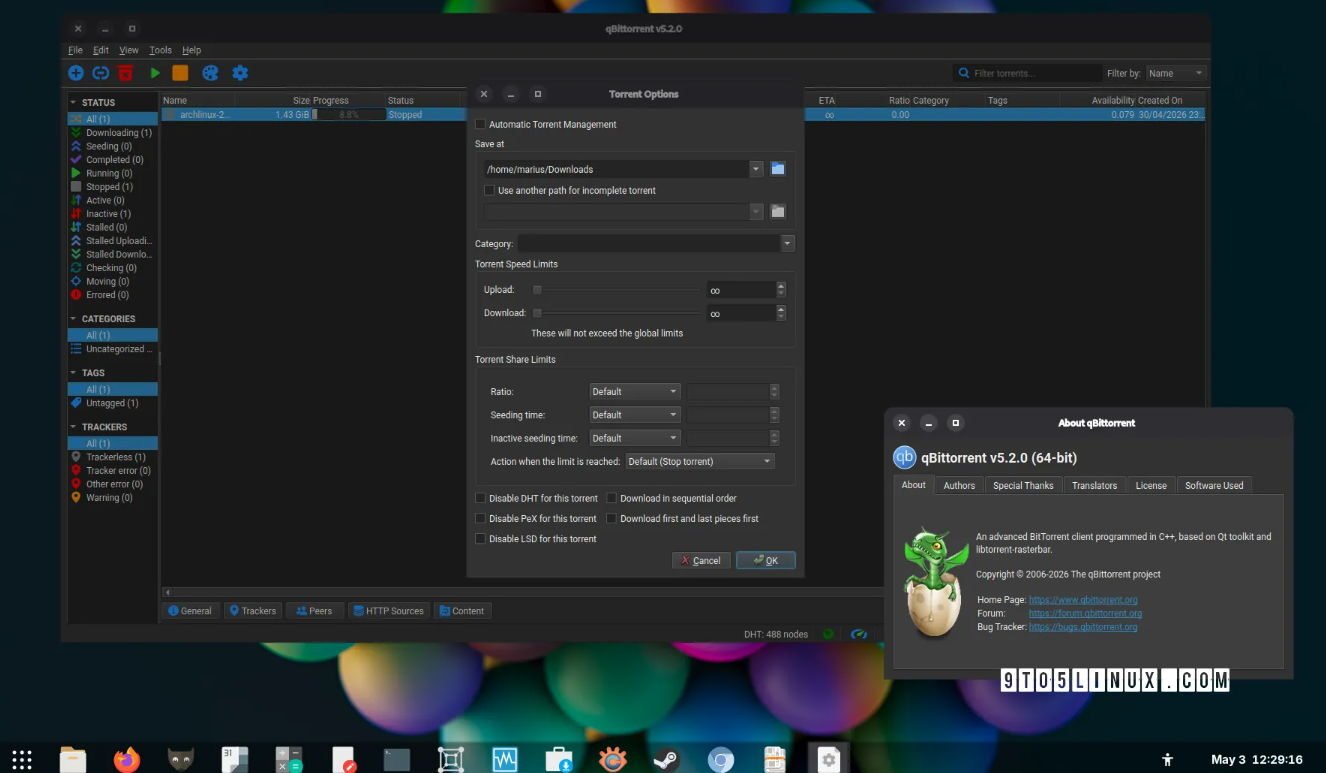
Task: Open the Trackers bottom panel tab
Action: 252,610
